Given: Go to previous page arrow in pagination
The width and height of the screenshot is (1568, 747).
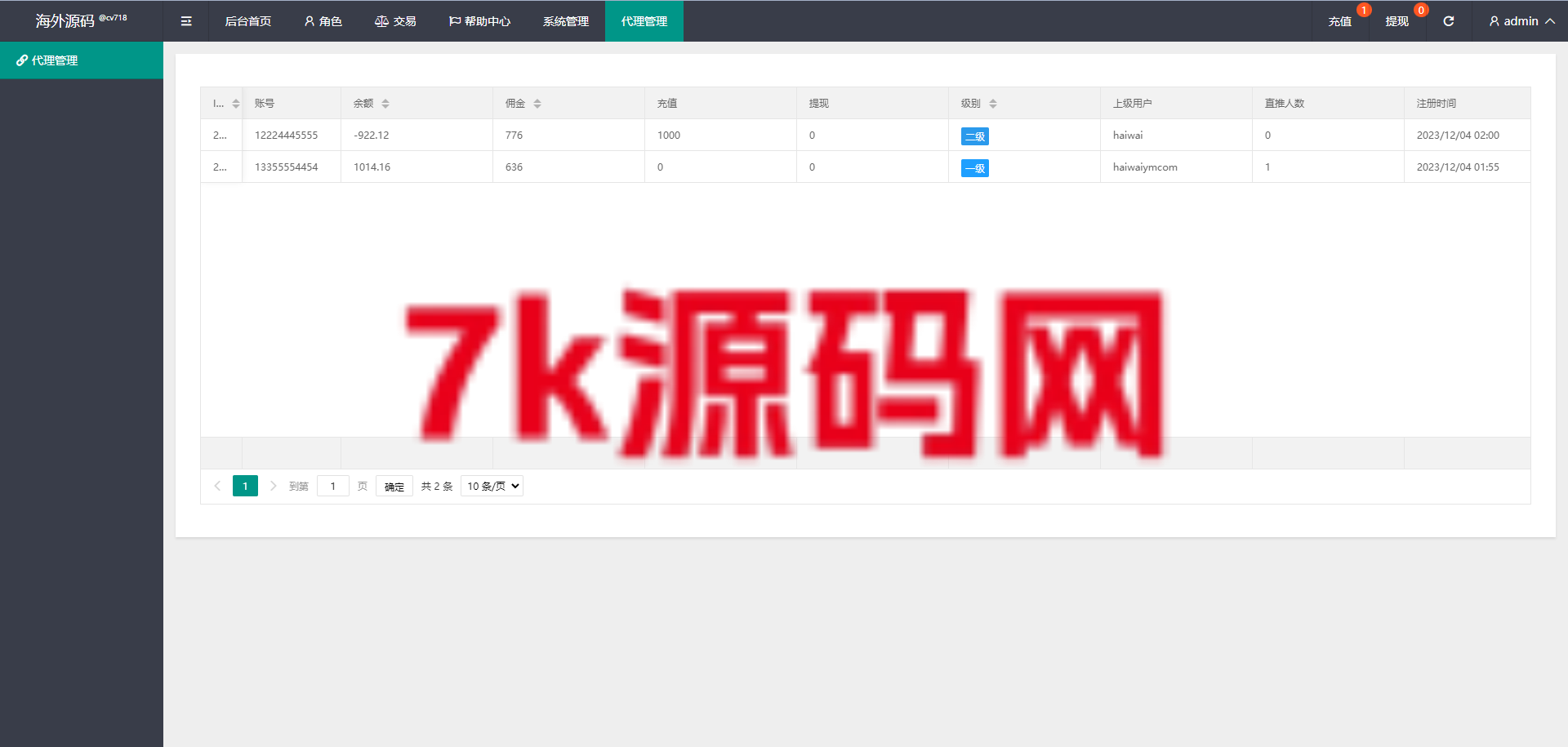Looking at the screenshot, I should point(217,486).
